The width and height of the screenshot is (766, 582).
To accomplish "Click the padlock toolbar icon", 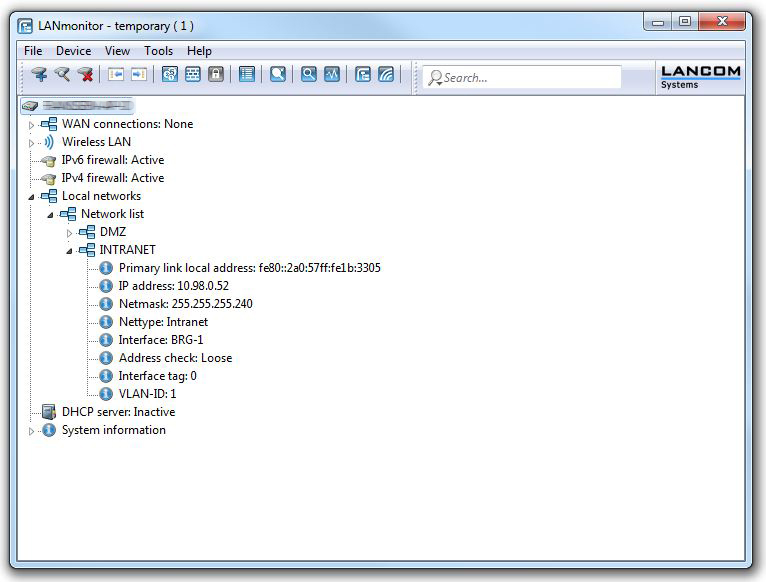I will [x=216, y=74].
